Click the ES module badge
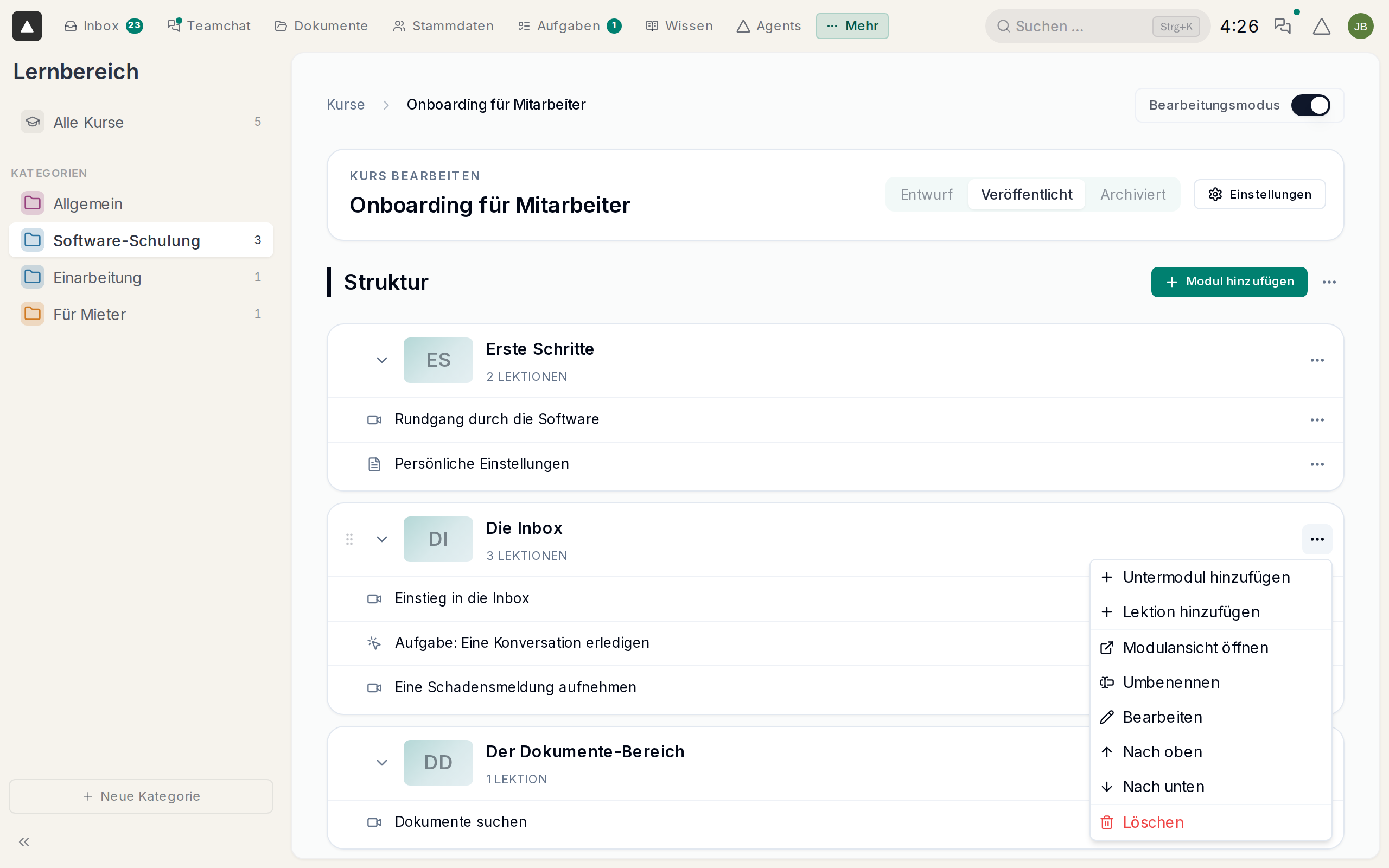Viewport: 1389px width, 868px height. [438, 360]
